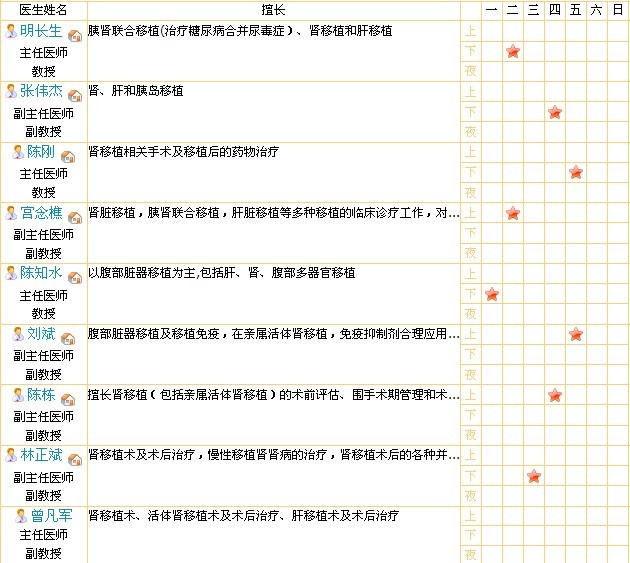
Task: Click the 擅长 column header
Action: pos(273,10)
